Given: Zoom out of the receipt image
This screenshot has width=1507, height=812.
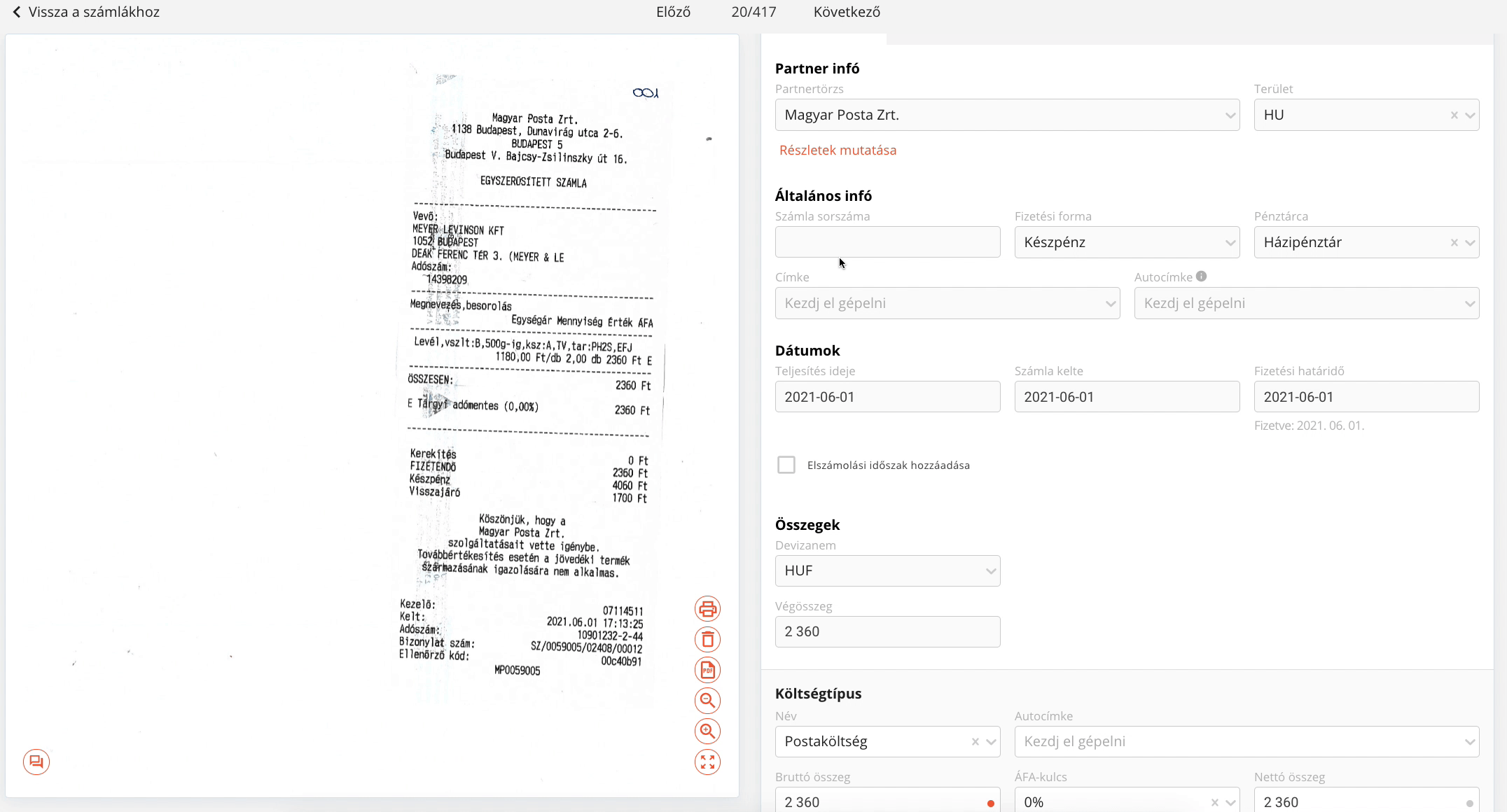Looking at the screenshot, I should (x=707, y=701).
